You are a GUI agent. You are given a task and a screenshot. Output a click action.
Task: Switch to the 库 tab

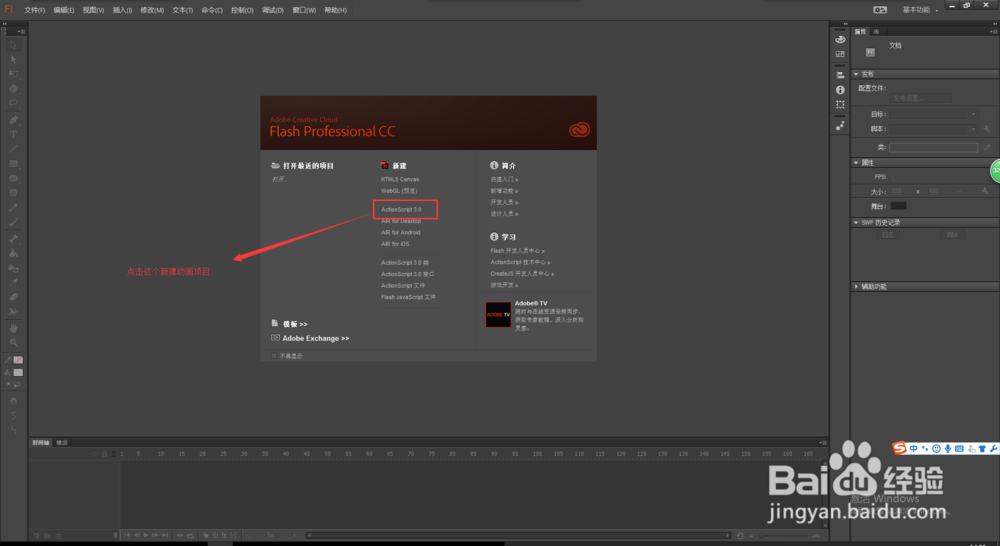click(x=876, y=31)
